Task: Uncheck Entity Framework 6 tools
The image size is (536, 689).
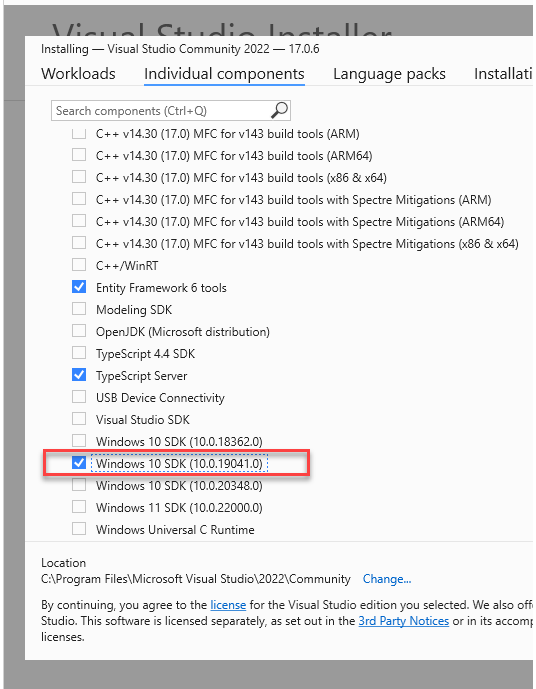Action: [x=79, y=287]
